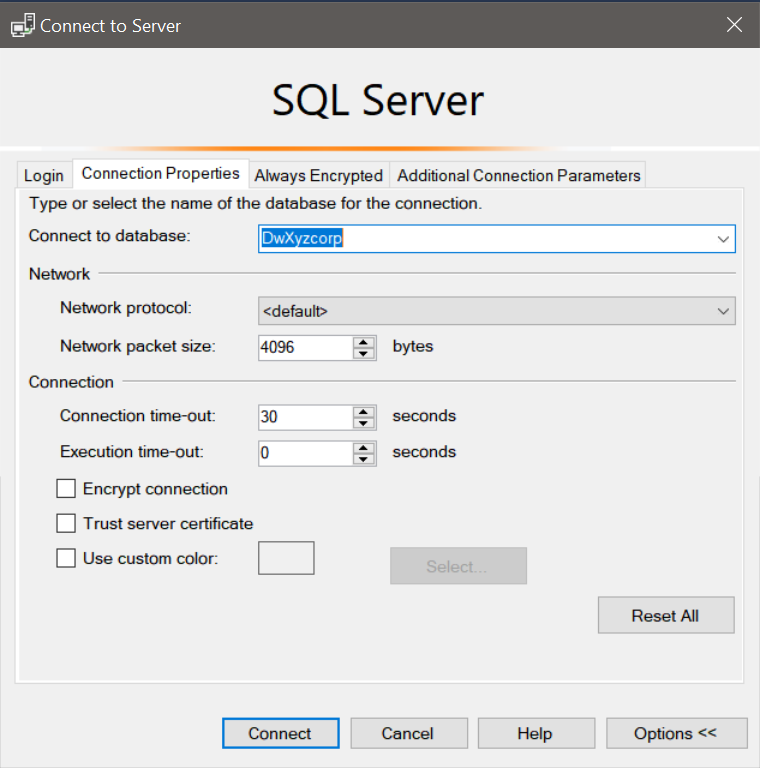Decrease connection time-out using down arrow

click(x=365, y=422)
